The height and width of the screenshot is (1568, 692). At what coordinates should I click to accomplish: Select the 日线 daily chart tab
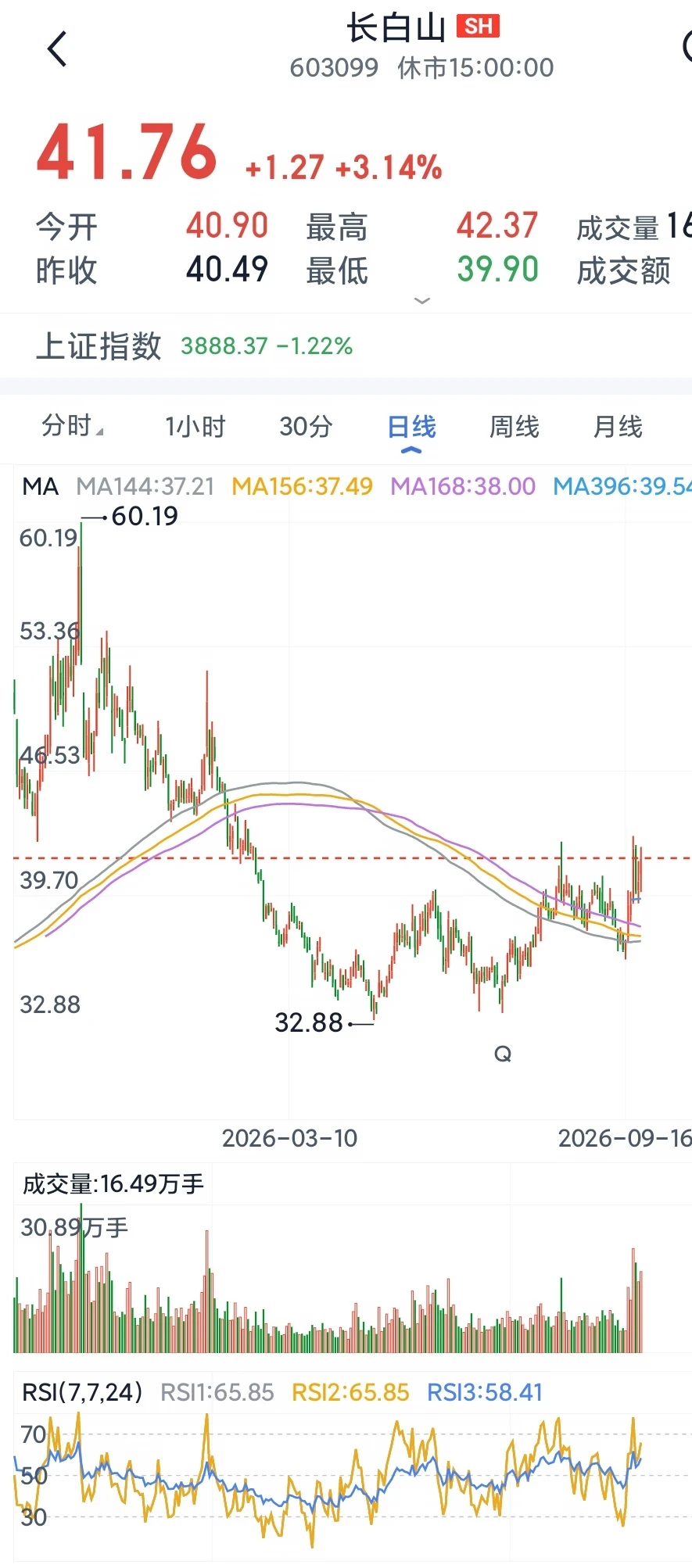click(x=411, y=427)
